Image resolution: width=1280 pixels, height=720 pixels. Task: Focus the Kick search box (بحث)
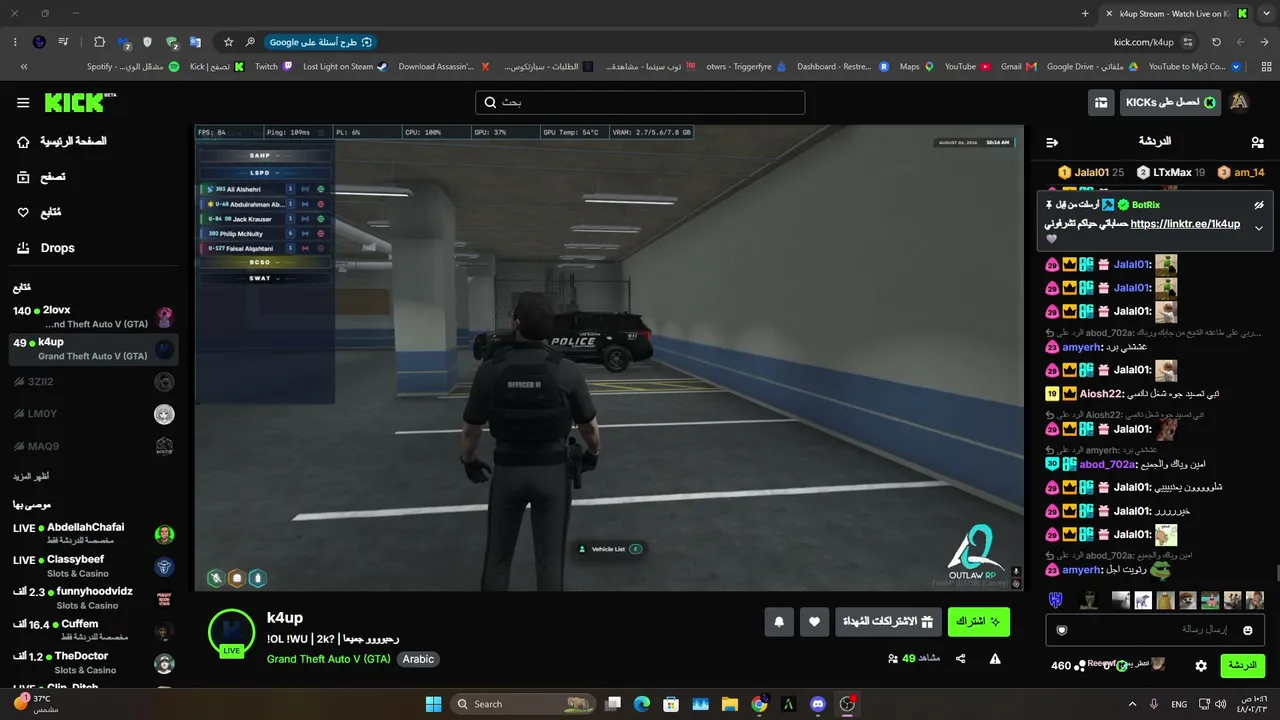pyautogui.click(x=640, y=103)
